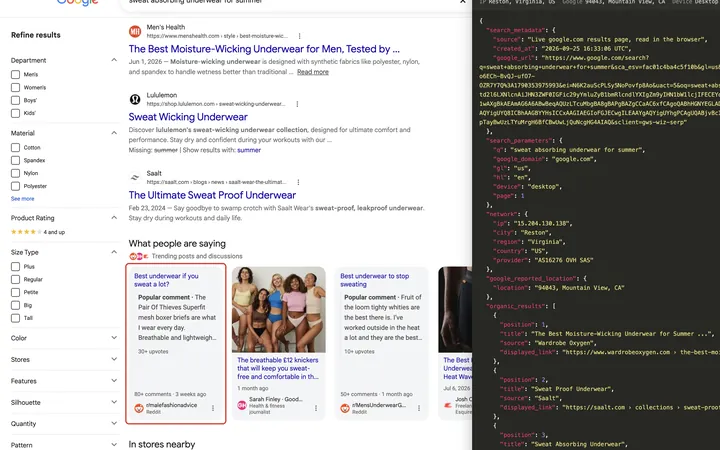This screenshot has width=720, height=450.
Task: Check the Men's department filter
Action: pos(15,74)
